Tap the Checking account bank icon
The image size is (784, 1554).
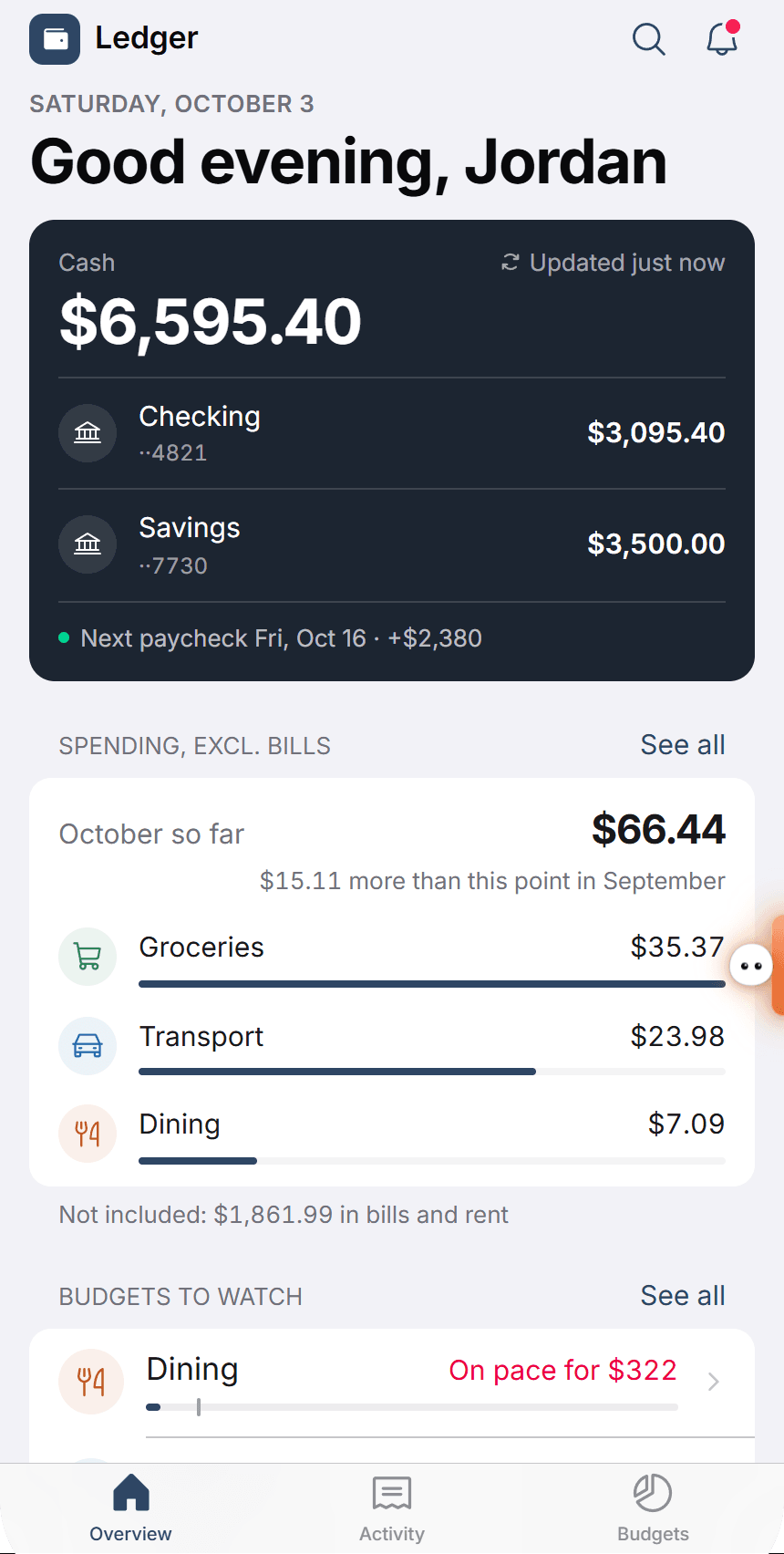coord(88,432)
